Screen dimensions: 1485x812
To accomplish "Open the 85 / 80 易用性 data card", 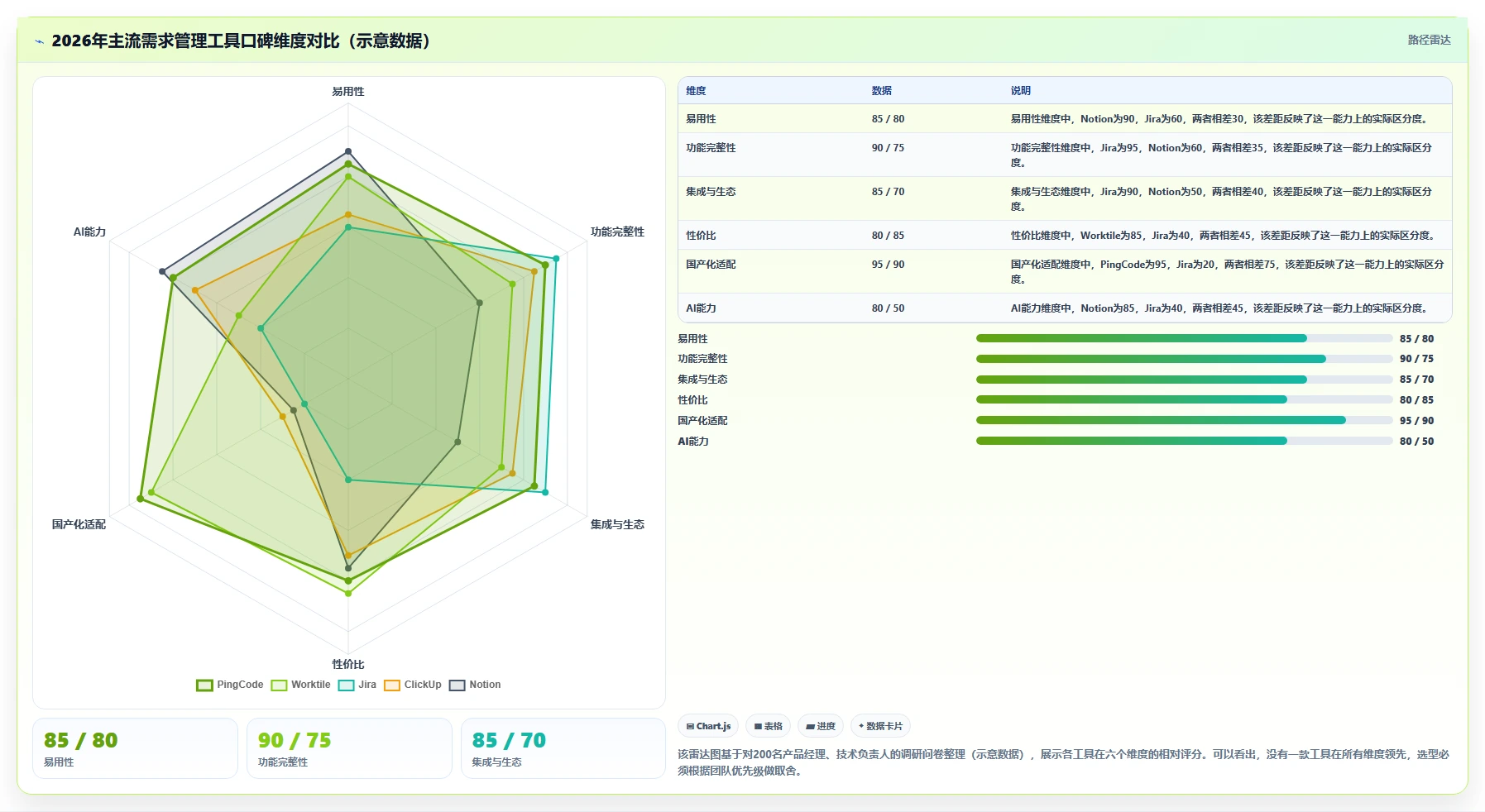I will 135,748.
